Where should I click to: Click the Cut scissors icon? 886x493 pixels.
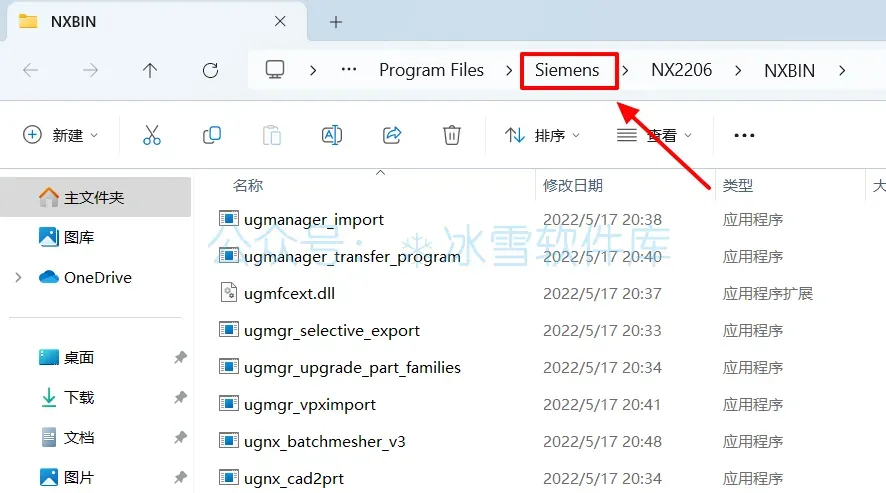pos(151,135)
